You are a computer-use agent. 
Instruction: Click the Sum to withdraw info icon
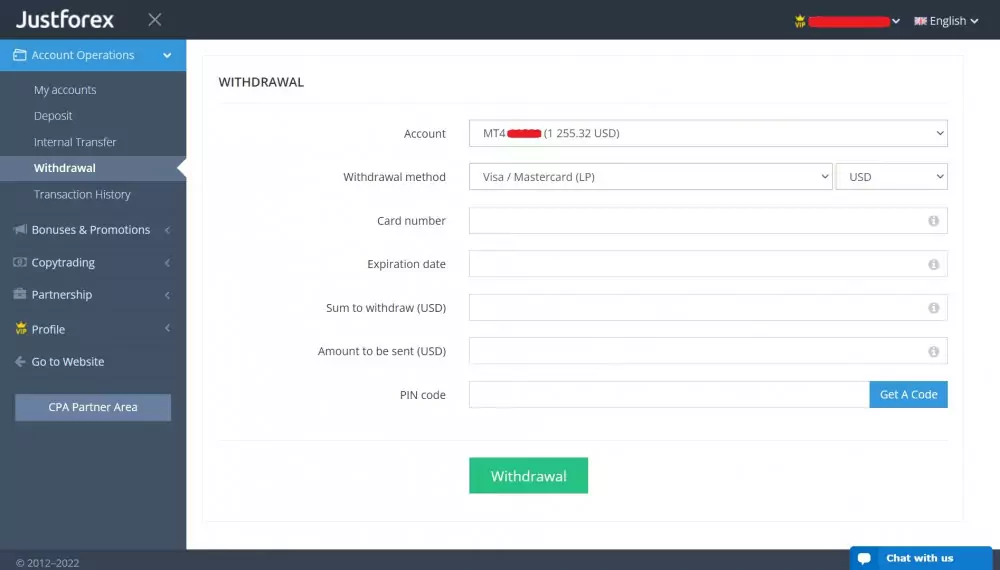click(x=934, y=307)
